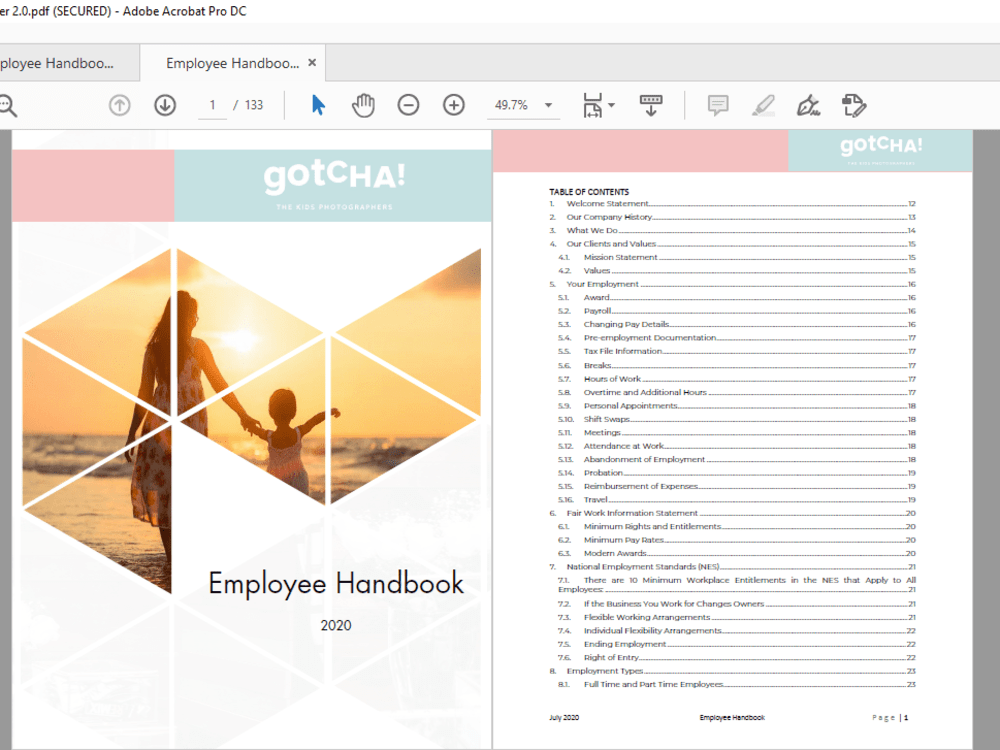Click the stamp tool icon
1000x750 pixels.
tap(854, 105)
